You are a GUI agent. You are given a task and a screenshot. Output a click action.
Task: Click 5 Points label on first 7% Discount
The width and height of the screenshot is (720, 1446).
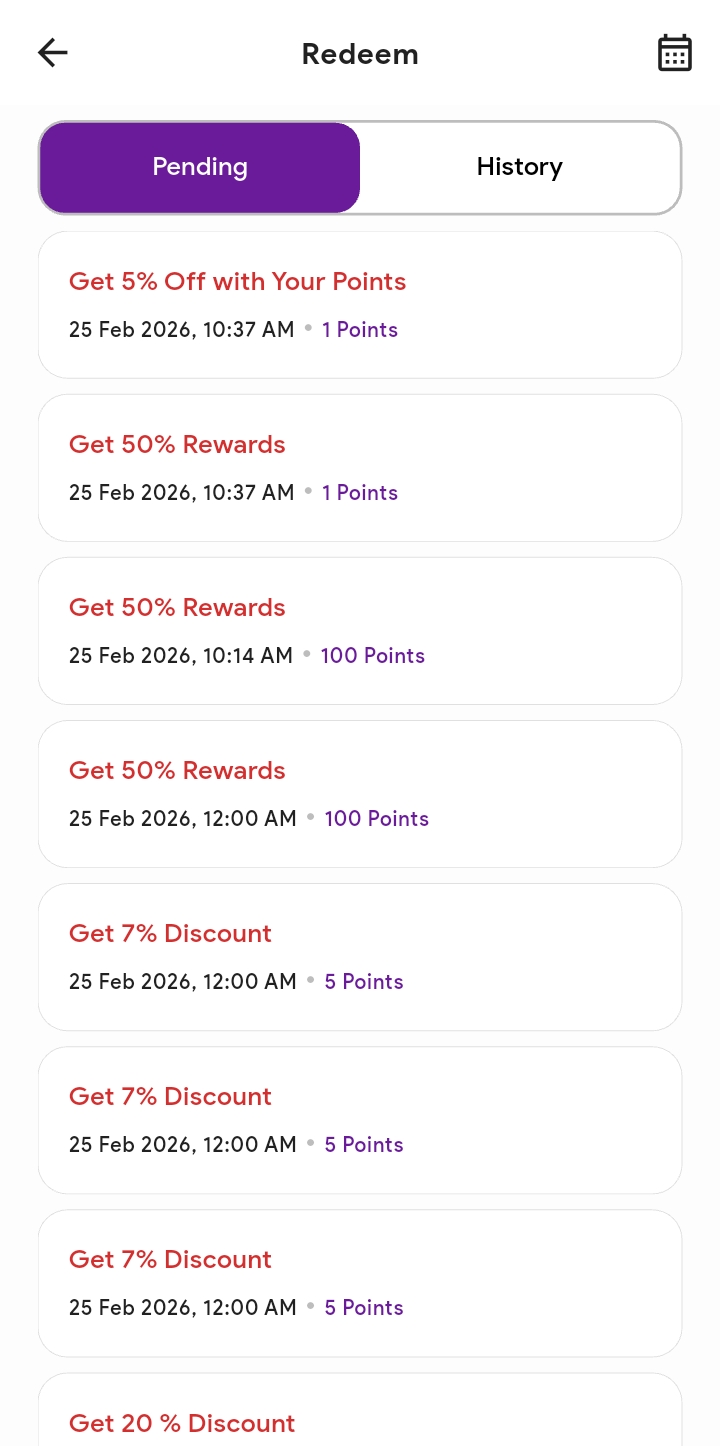point(364,982)
